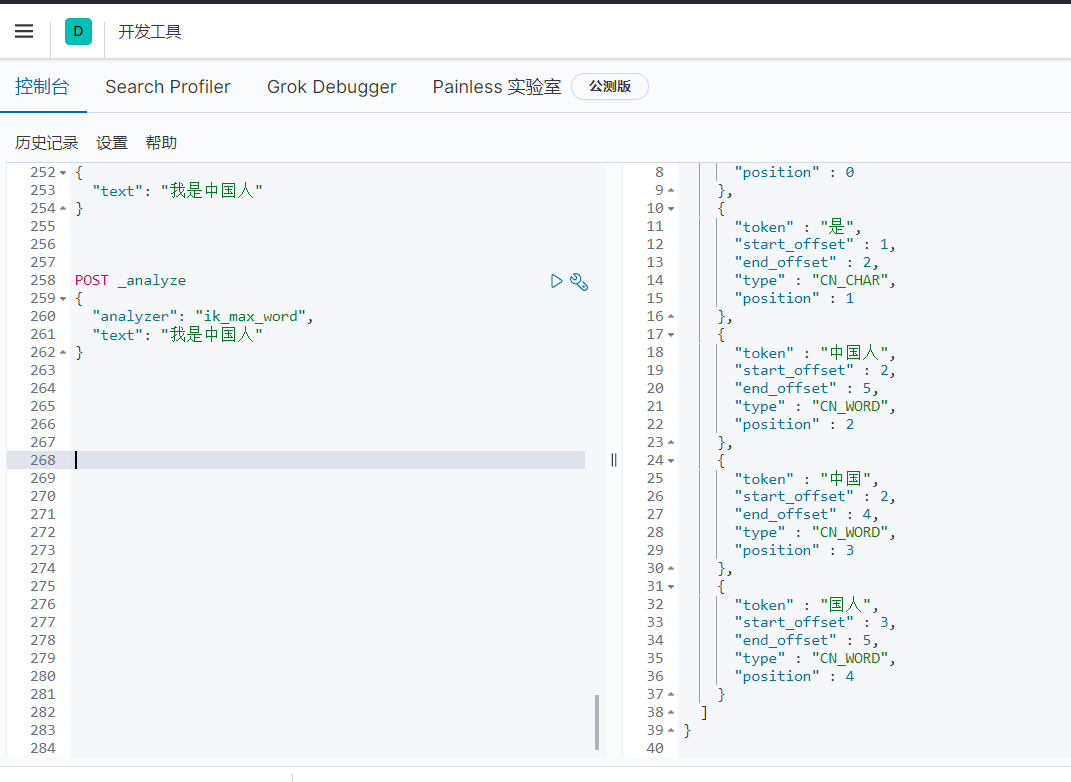Click the green "D" space avatar
This screenshot has height=782, width=1071.
(78, 31)
